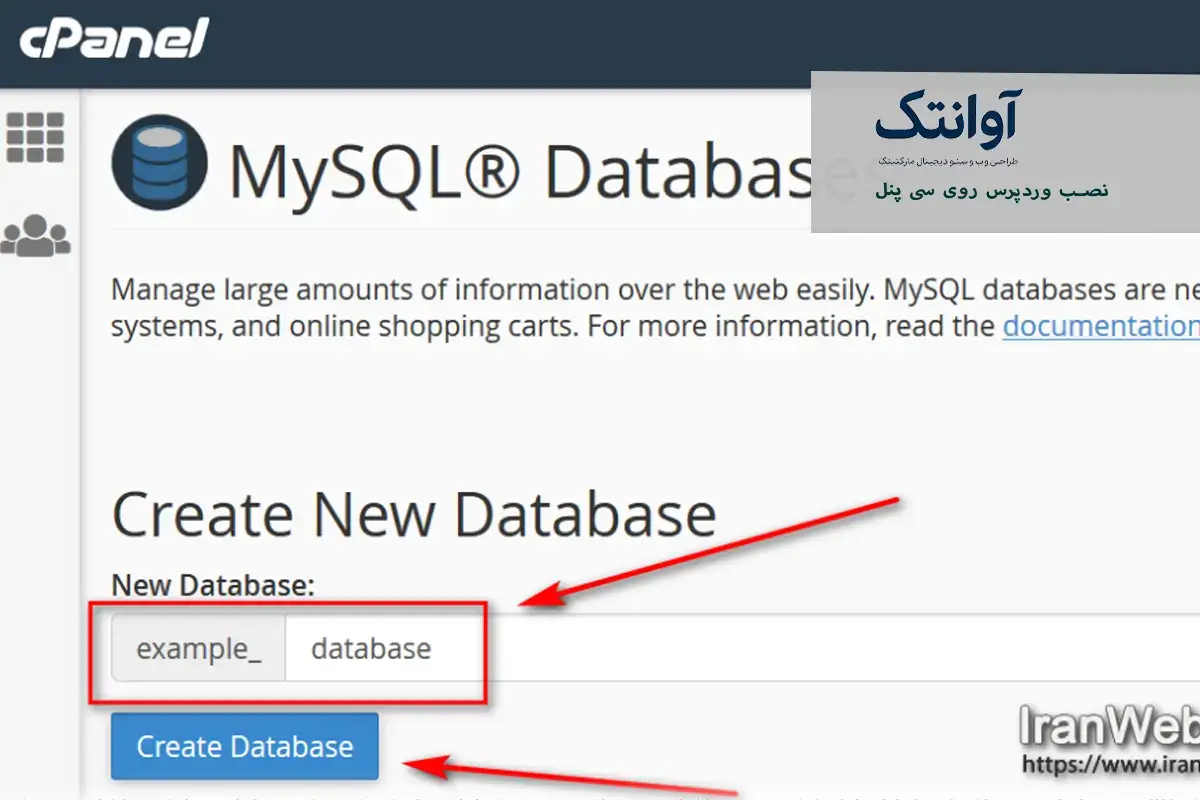
Task: Open User Manager people icon in sidebar
Action: coord(35,234)
